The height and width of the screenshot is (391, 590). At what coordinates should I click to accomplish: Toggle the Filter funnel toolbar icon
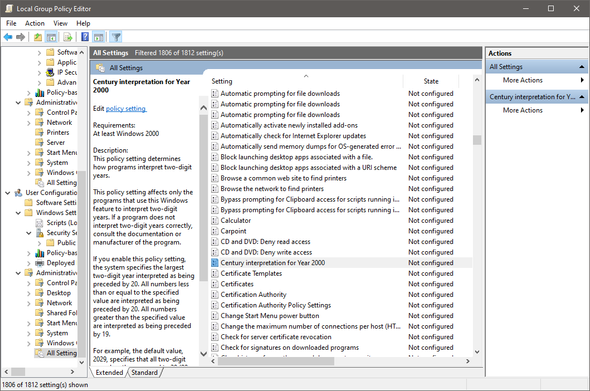click(116, 37)
